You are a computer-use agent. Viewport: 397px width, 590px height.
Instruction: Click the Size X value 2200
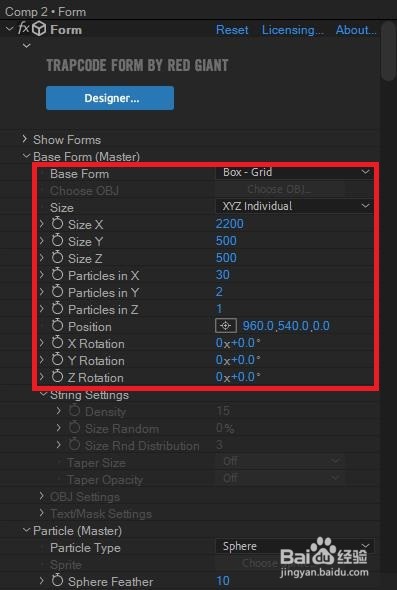click(230, 224)
